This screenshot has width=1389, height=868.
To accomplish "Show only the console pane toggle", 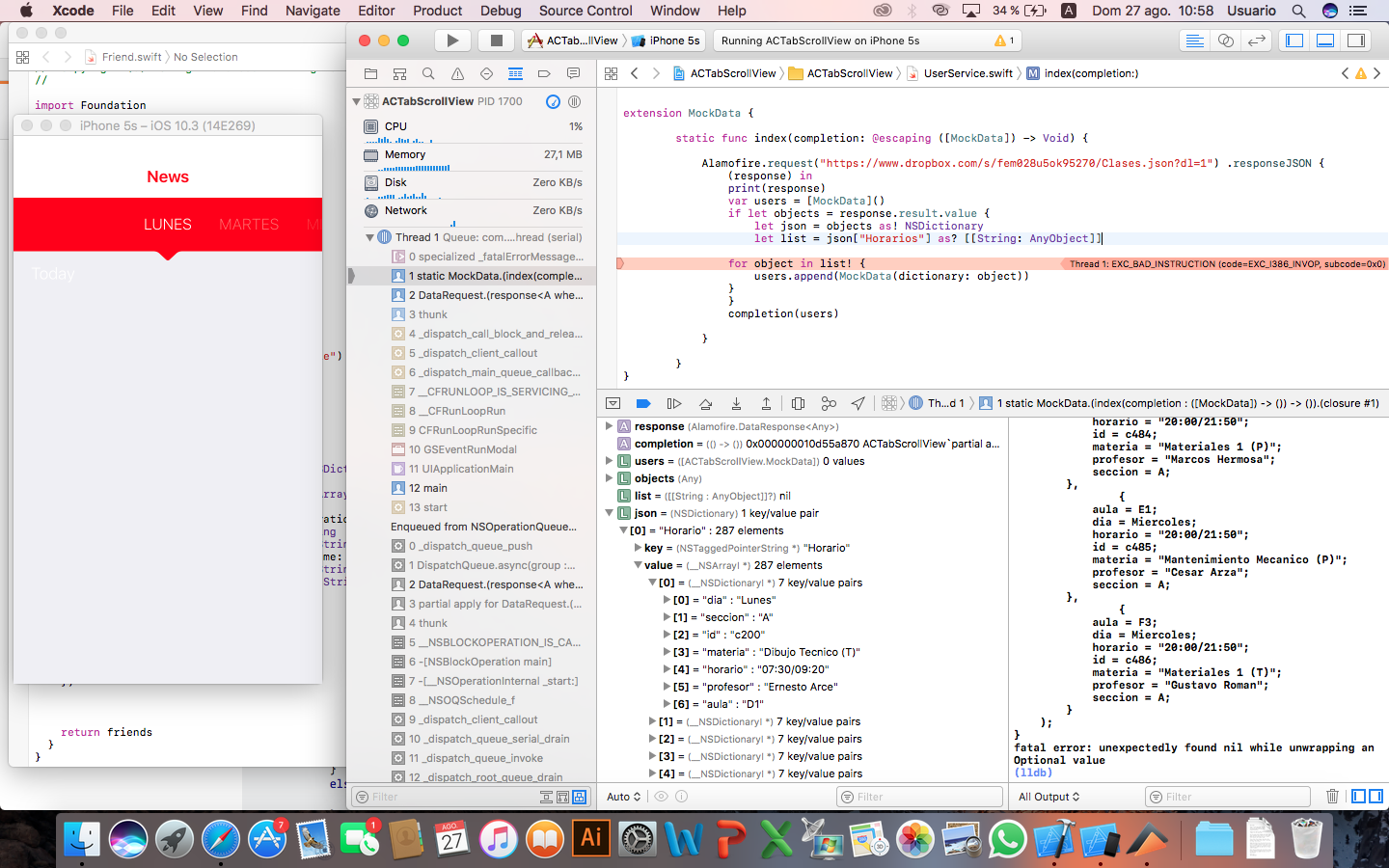I will (x=1375, y=797).
